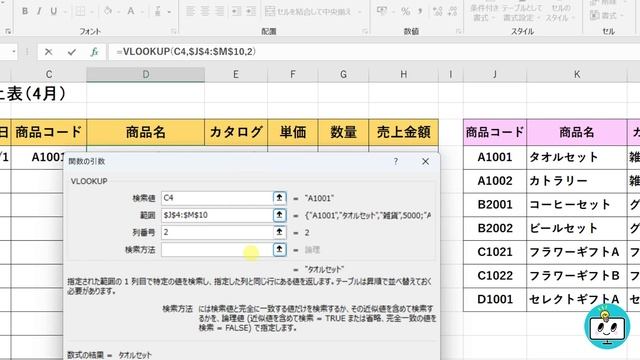The width and height of the screenshot is (640, 360).
Task: Open help in 関数の引数 dialog
Action: pyautogui.click(x=396, y=162)
